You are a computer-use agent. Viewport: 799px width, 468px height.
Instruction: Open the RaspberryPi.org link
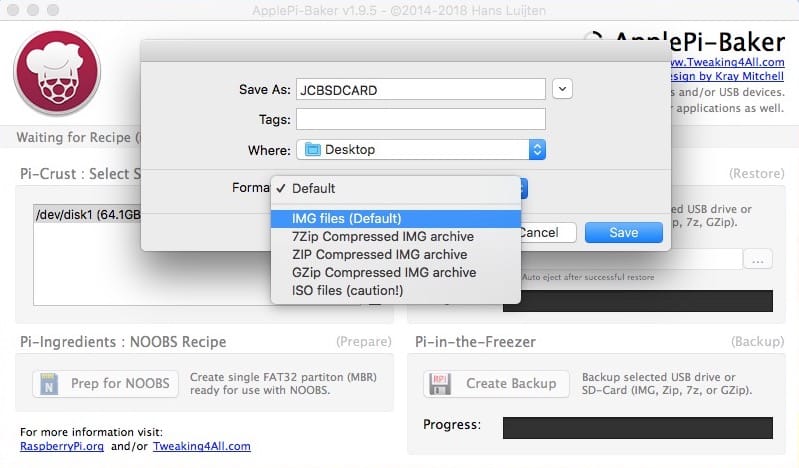click(62, 447)
